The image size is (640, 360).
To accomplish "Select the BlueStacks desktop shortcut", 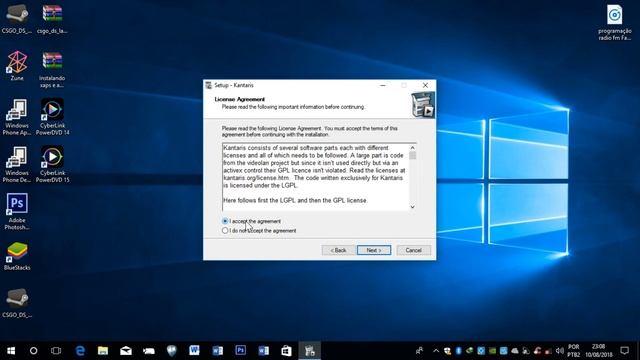I will (17, 256).
